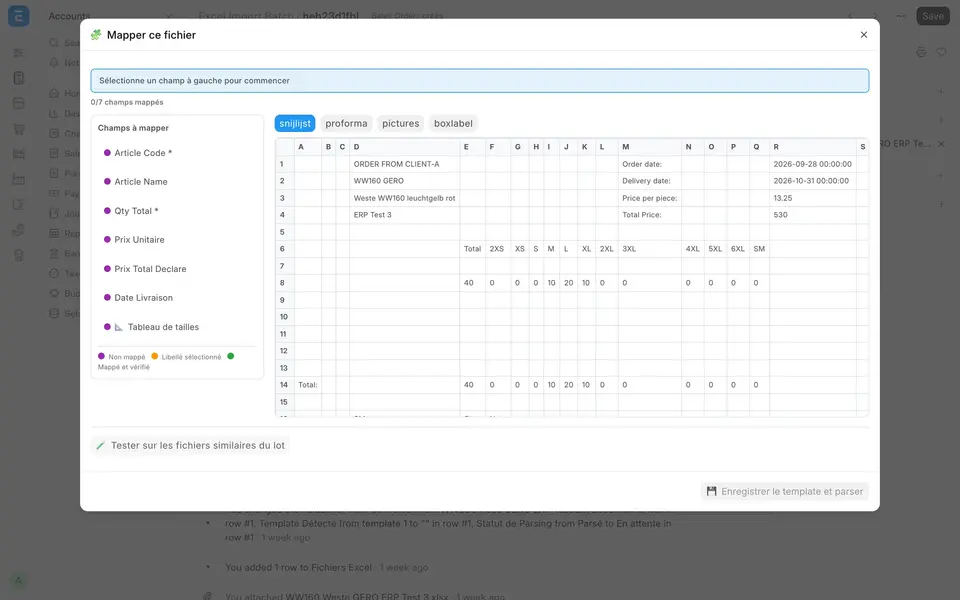The width and height of the screenshot is (960, 600).
Task: Click cell WW160 GERO
Action: click(x=405, y=181)
